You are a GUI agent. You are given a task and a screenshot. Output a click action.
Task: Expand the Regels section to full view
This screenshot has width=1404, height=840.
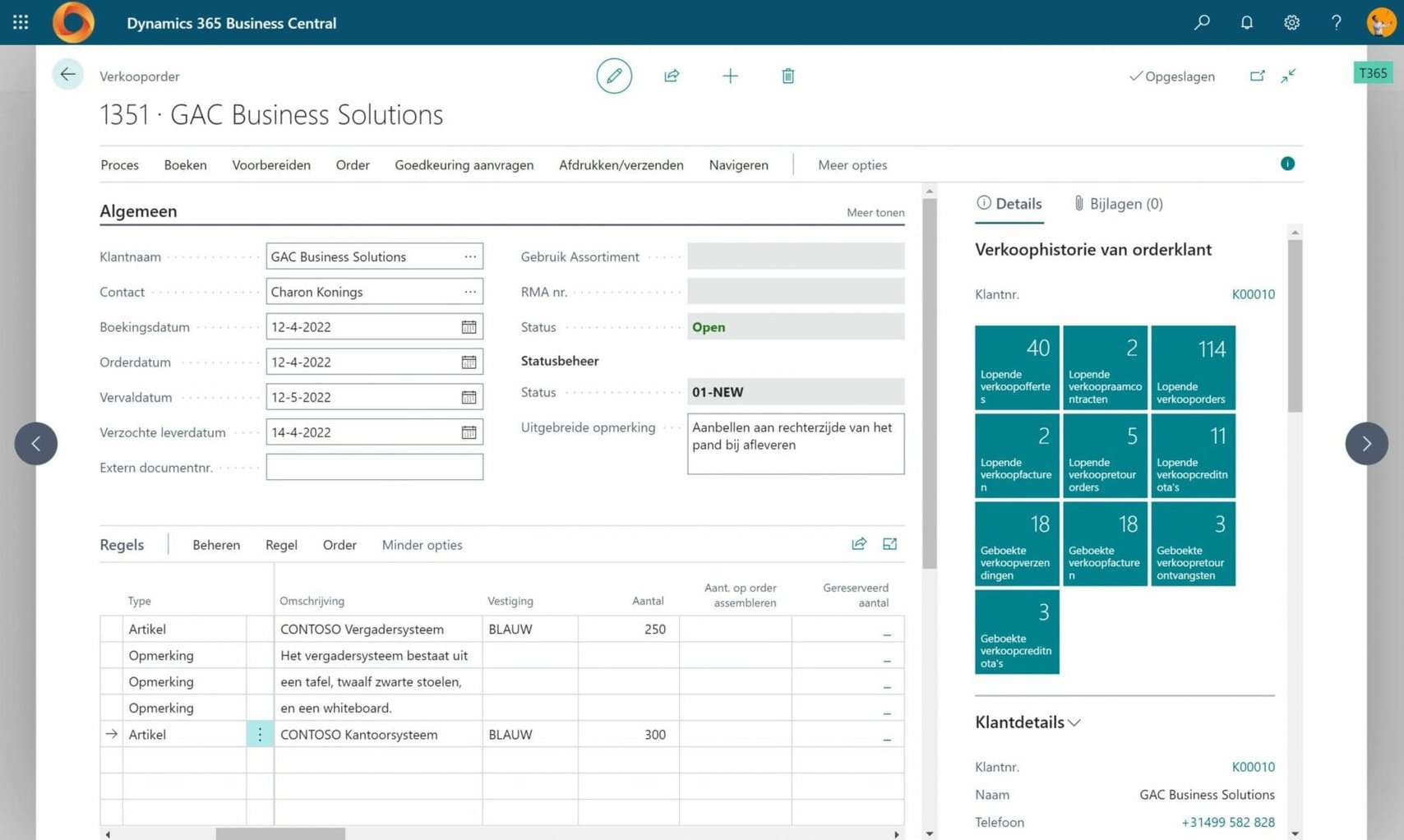(889, 543)
